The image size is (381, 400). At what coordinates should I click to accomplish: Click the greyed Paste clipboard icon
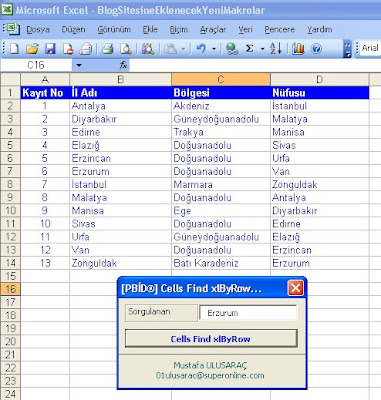tap(170, 49)
